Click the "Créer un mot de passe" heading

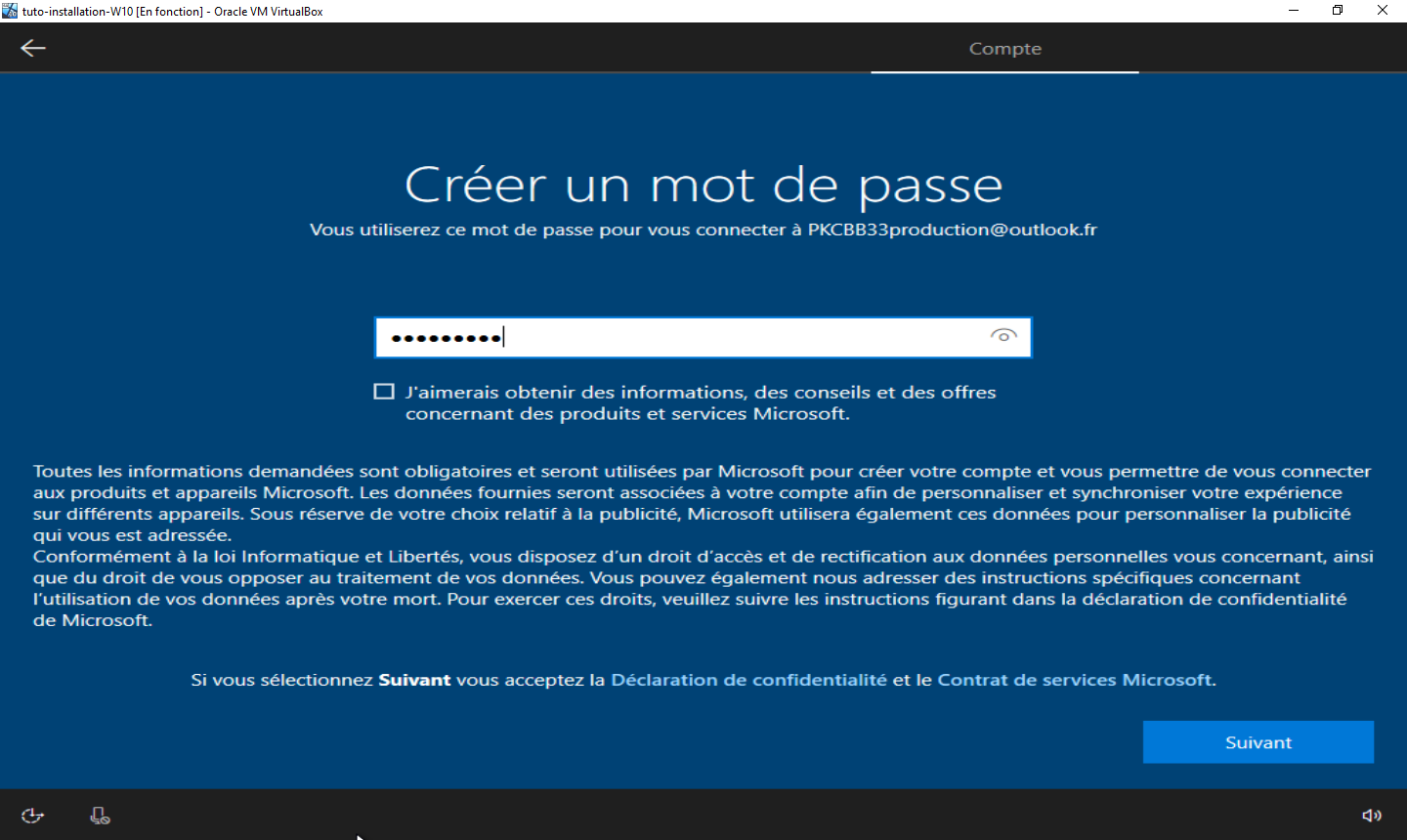coord(703,185)
